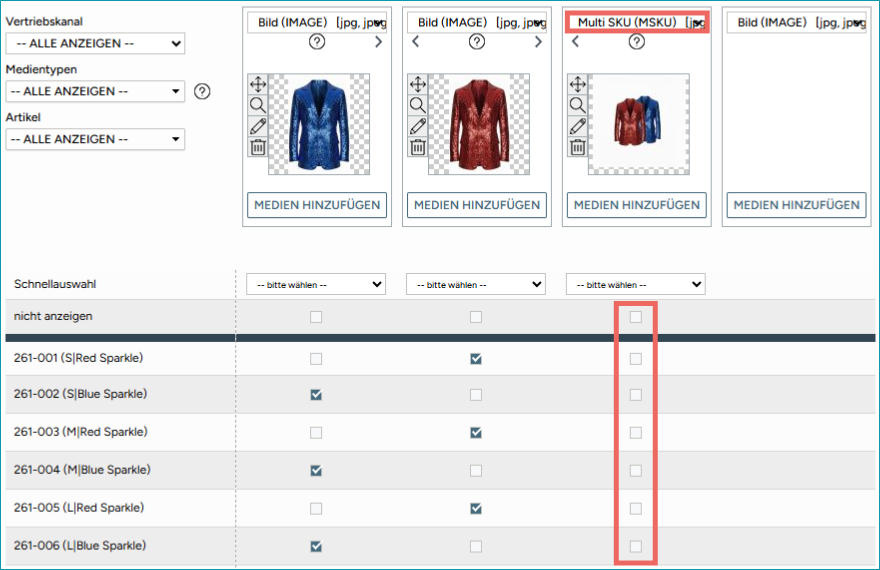Open media type dropdown of red jacket card
The height and width of the screenshot is (570, 880).
point(477,22)
